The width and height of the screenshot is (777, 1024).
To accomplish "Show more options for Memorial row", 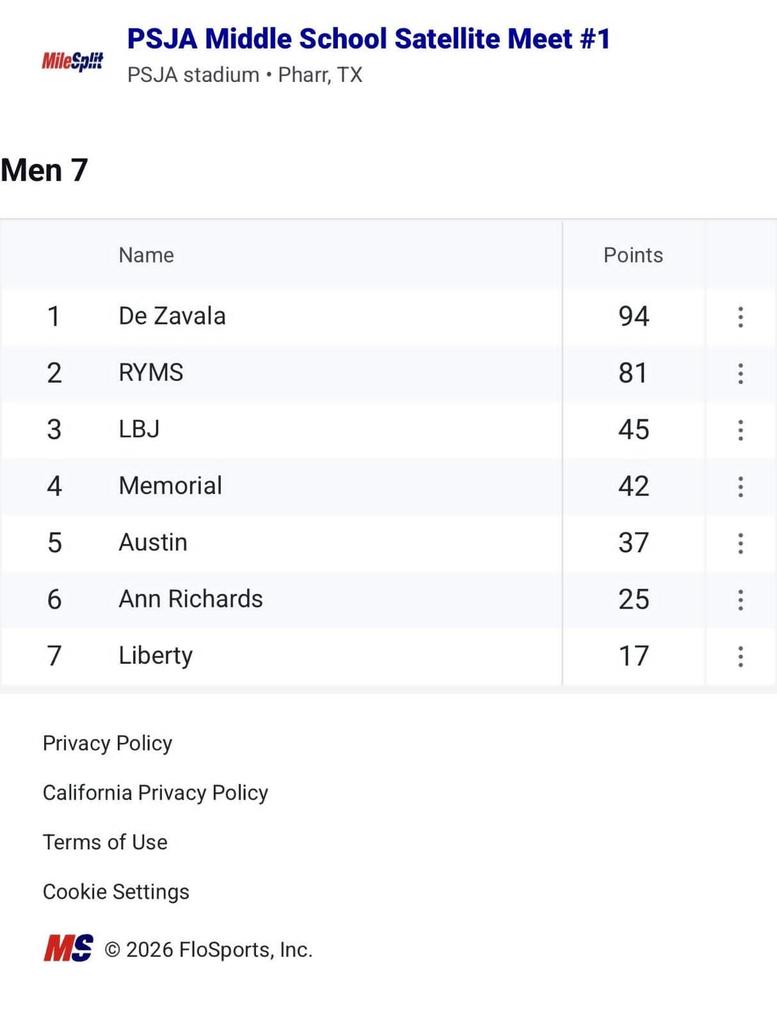I will point(740,487).
